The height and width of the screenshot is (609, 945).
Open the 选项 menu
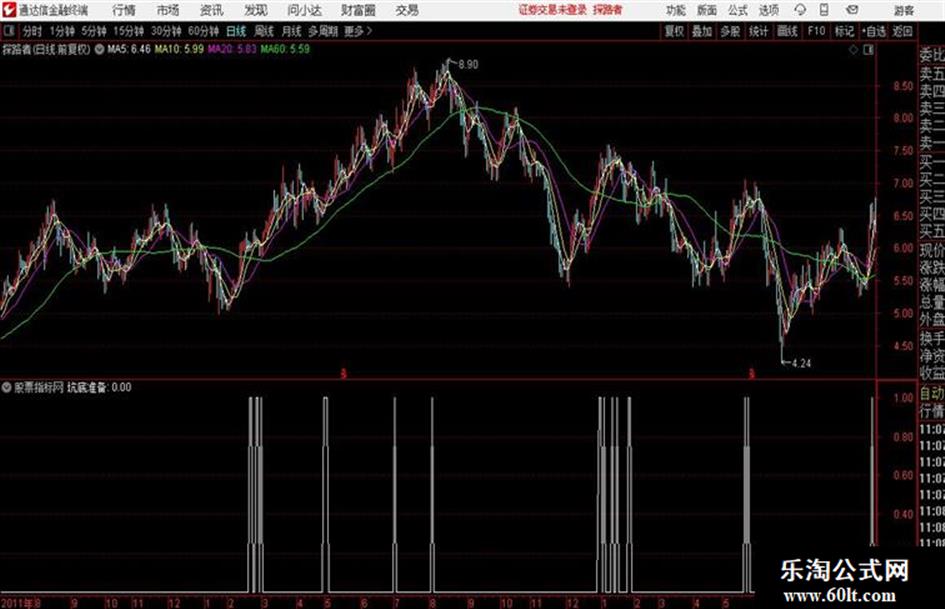pos(768,10)
